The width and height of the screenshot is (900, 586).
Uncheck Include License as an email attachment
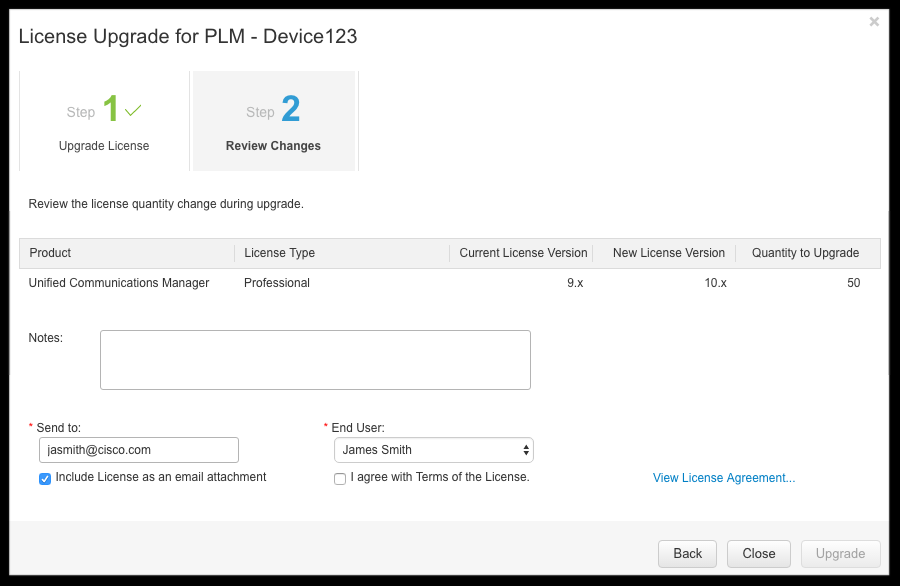45,478
